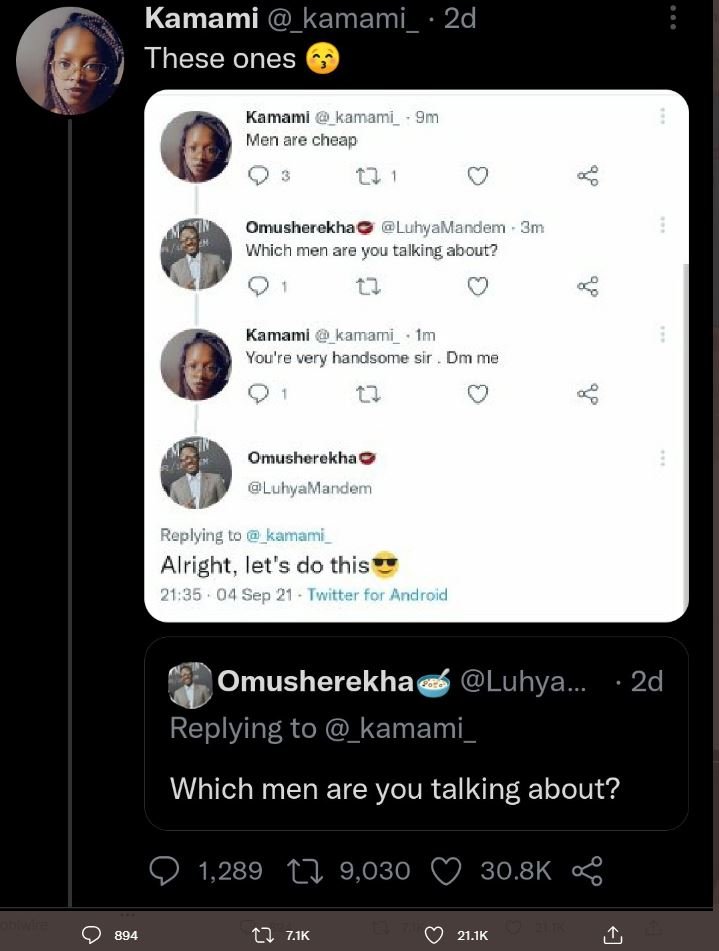Like the tweet with 30.8K likes
Viewport: 719px width, 951px height.
point(445,871)
